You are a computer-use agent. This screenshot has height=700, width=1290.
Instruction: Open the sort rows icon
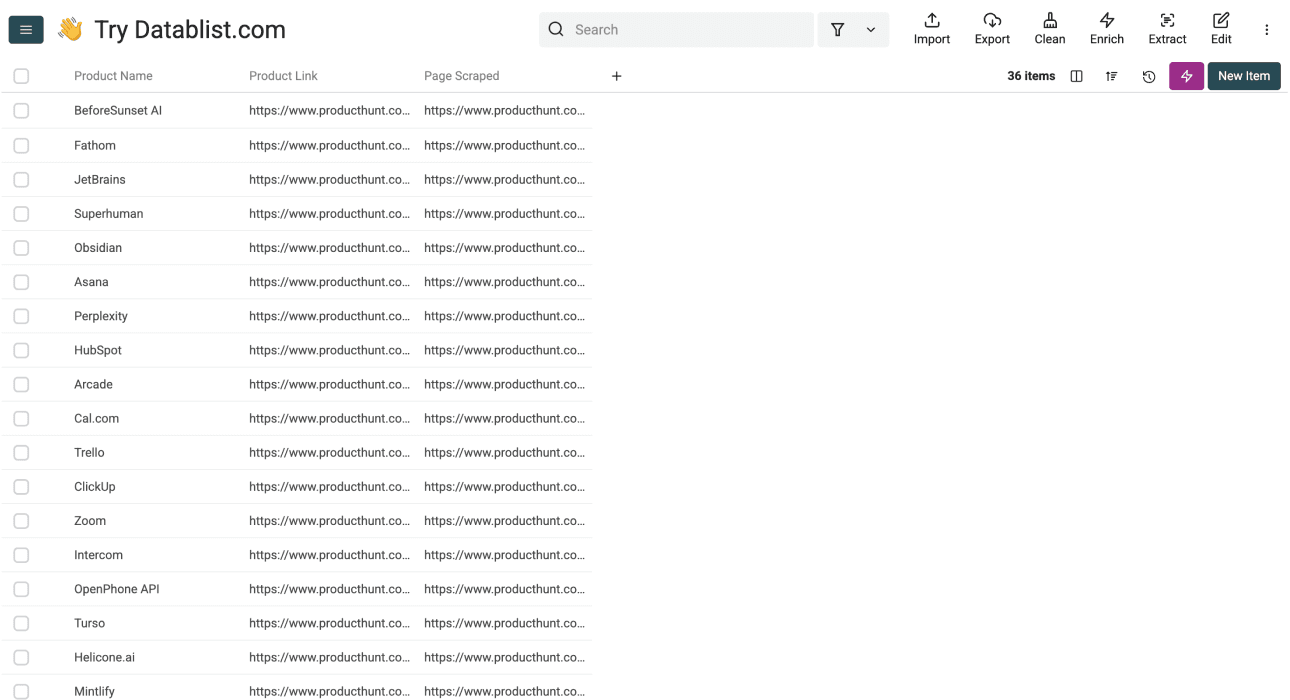[x=1111, y=76]
